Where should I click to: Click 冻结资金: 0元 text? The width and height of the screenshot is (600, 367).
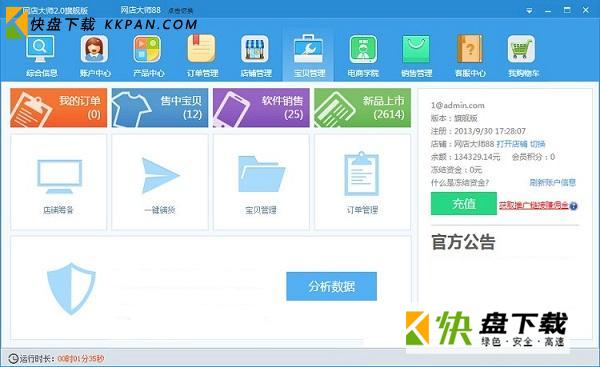(x=457, y=170)
